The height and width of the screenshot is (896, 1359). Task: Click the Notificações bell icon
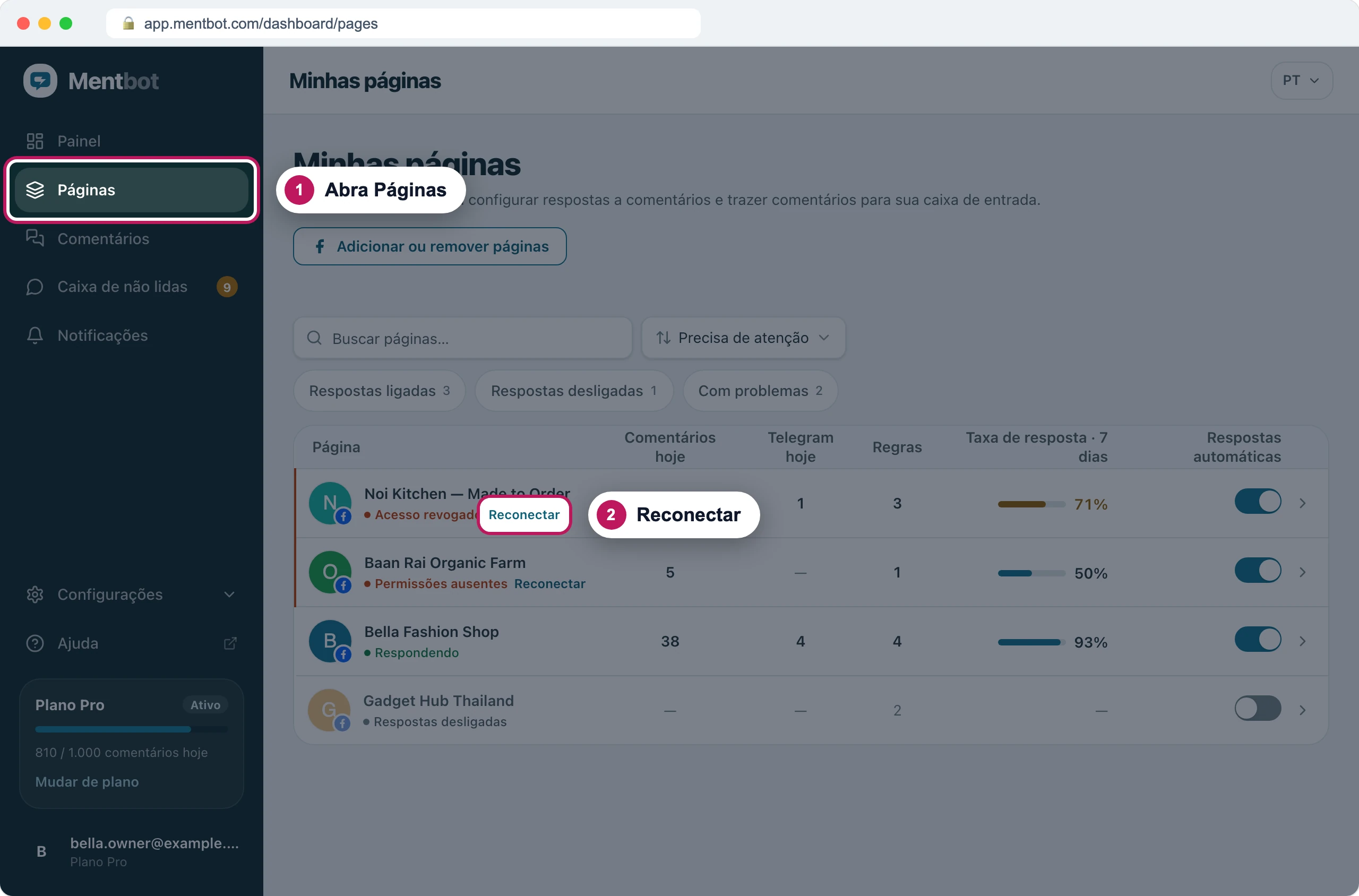(35, 335)
